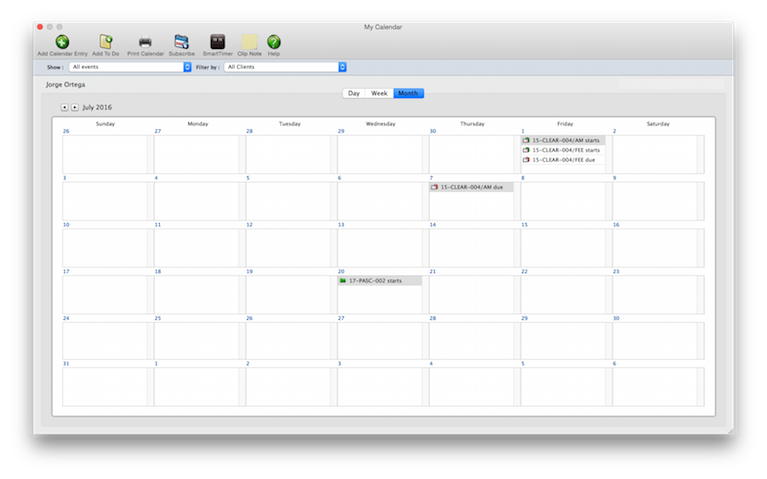The width and height of the screenshot is (767, 479).
Task: Launch the SmartTimer tool
Action: pyautogui.click(x=216, y=42)
